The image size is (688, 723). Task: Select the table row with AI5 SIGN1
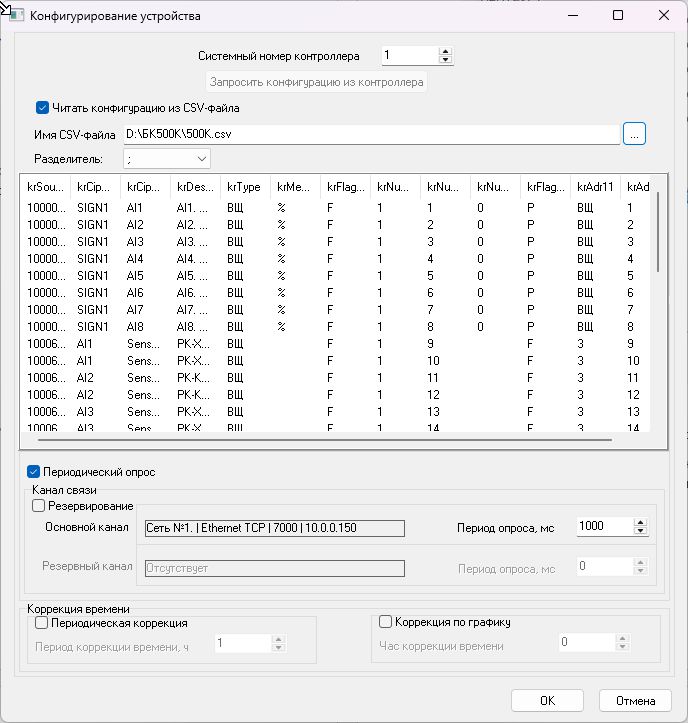pyautogui.click(x=335, y=276)
